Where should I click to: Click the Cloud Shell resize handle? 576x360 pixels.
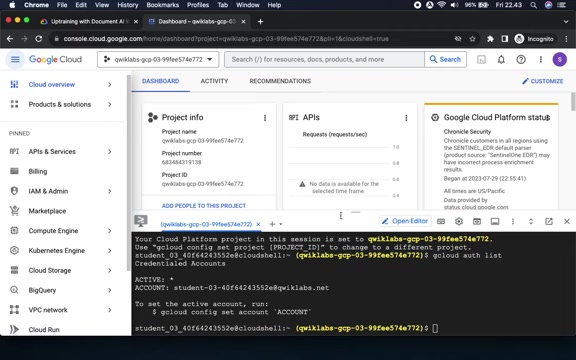[x=355, y=212]
